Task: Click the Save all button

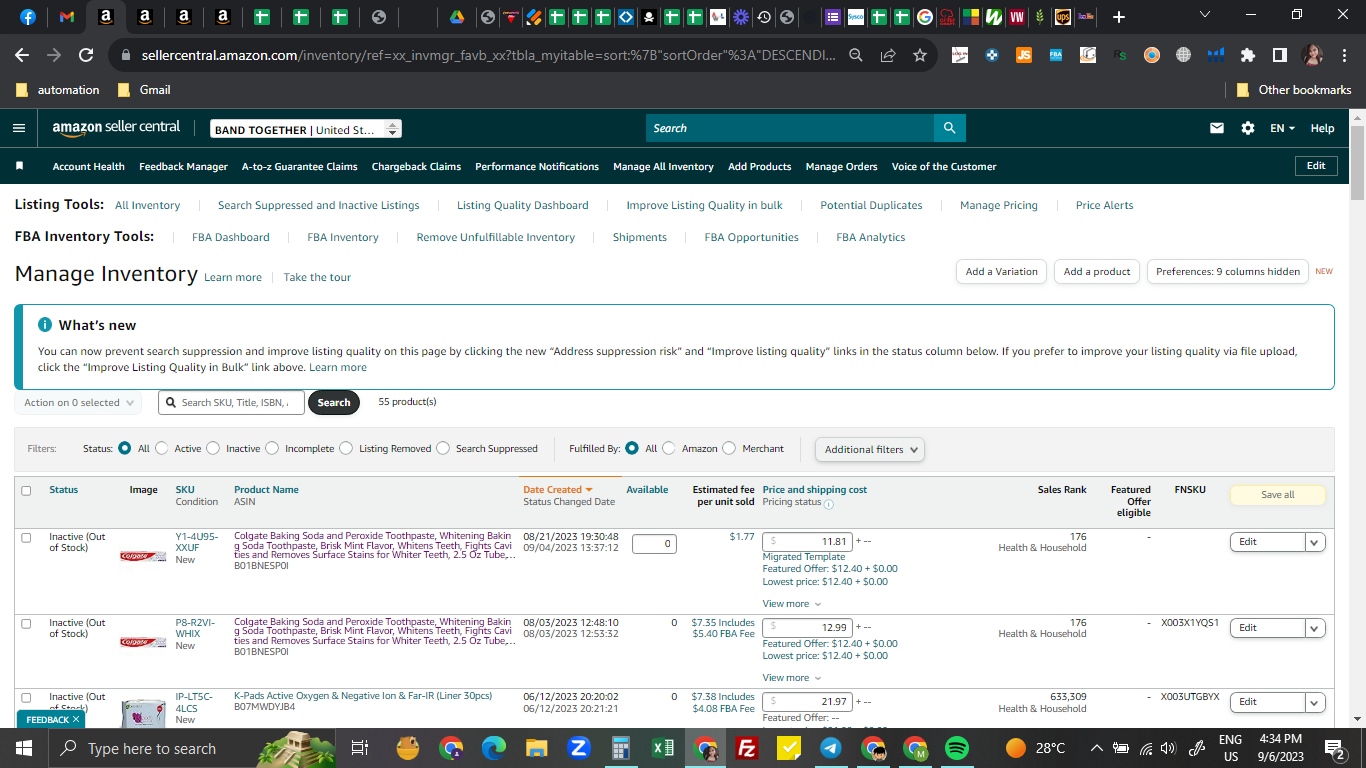Action: 1277,495
